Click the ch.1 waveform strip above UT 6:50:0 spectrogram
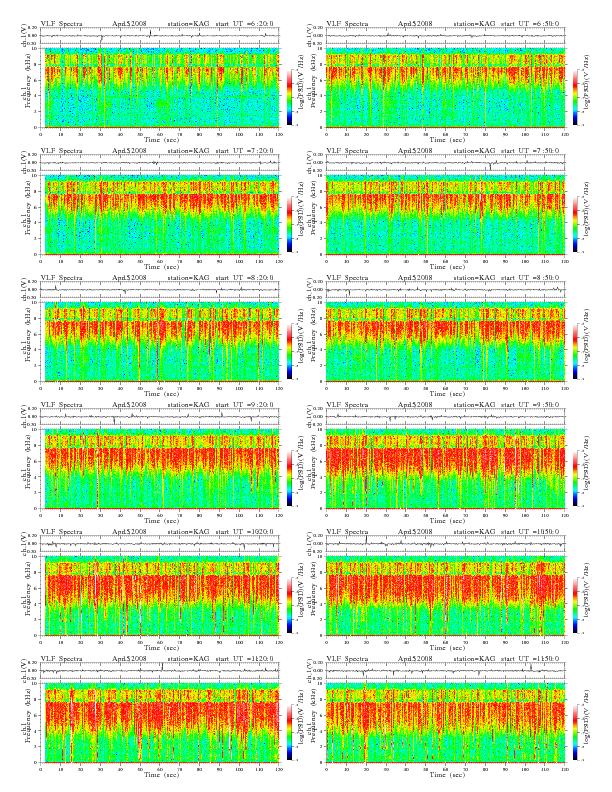The width and height of the screenshot is (612, 792). (x=445, y=36)
